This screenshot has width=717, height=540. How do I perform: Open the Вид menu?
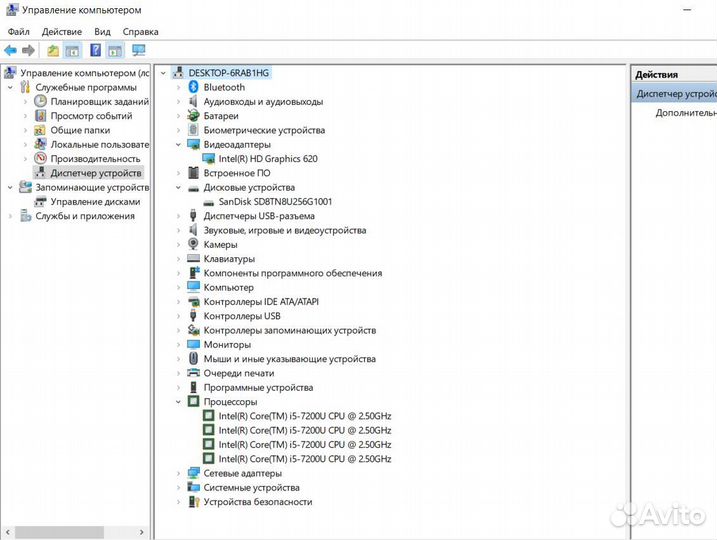click(x=102, y=32)
